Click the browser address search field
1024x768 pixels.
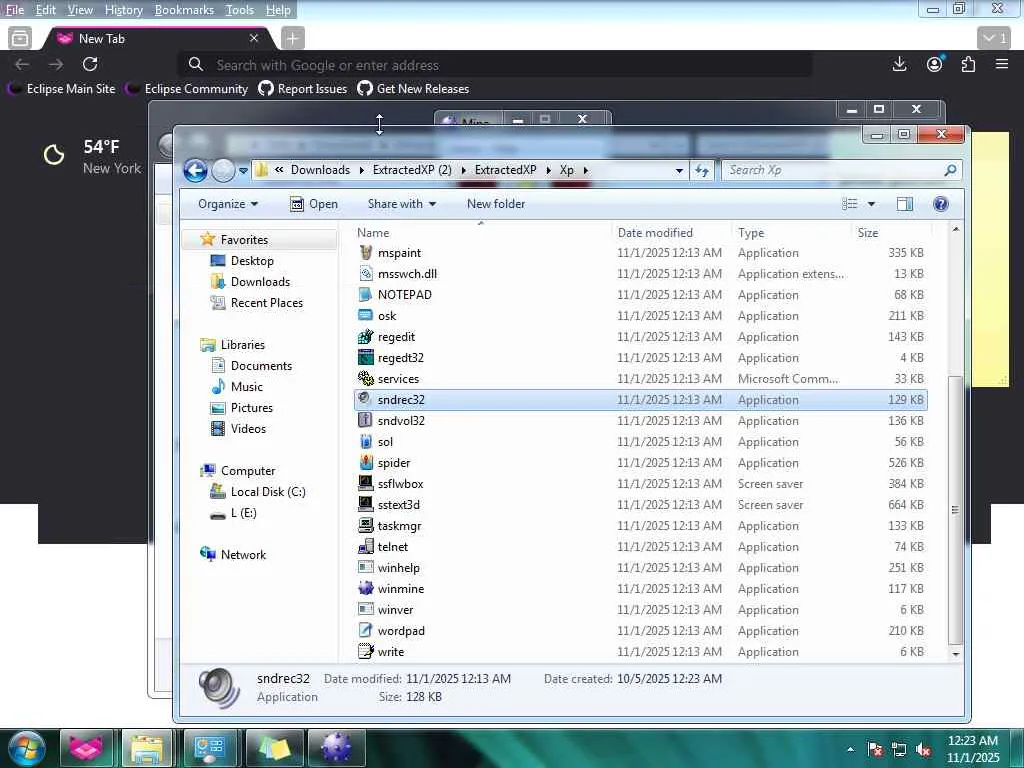tap(495, 65)
